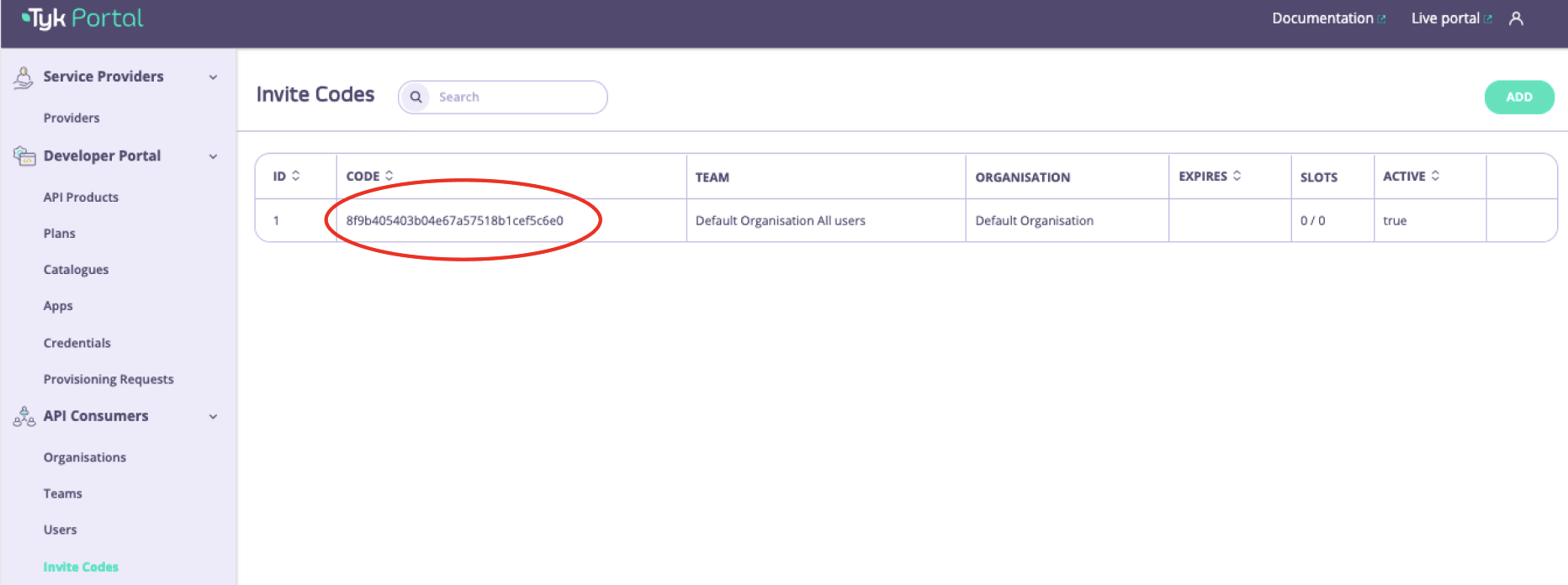This screenshot has width=1568, height=585.
Task: Open API Products in sidebar
Action: (x=81, y=198)
